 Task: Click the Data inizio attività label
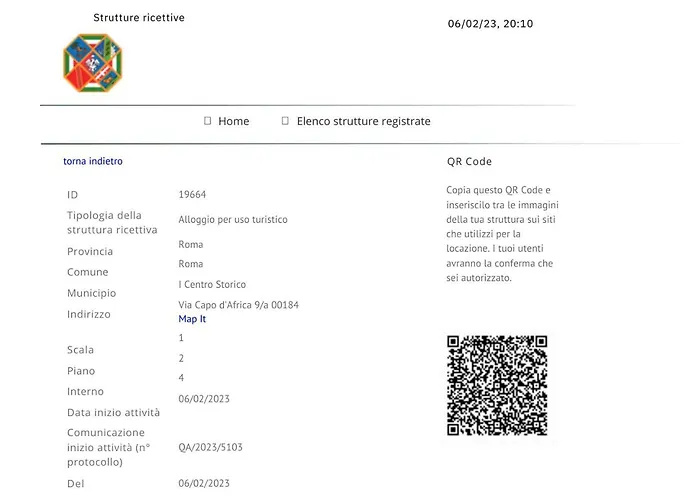coord(113,412)
